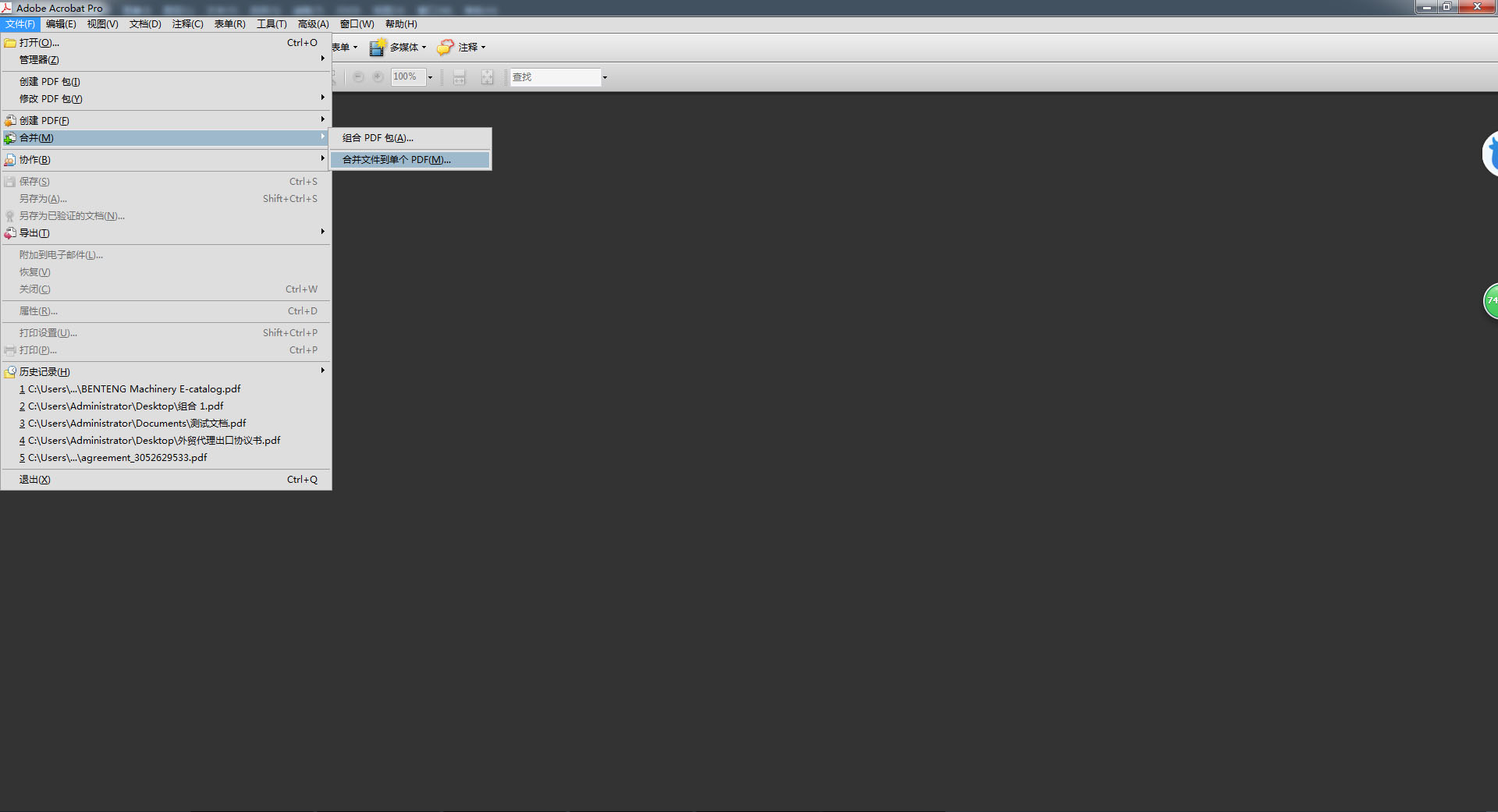Expand the 创建 PDF(F) submenu
This screenshot has width=1498, height=812.
pyautogui.click(x=322, y=119)
